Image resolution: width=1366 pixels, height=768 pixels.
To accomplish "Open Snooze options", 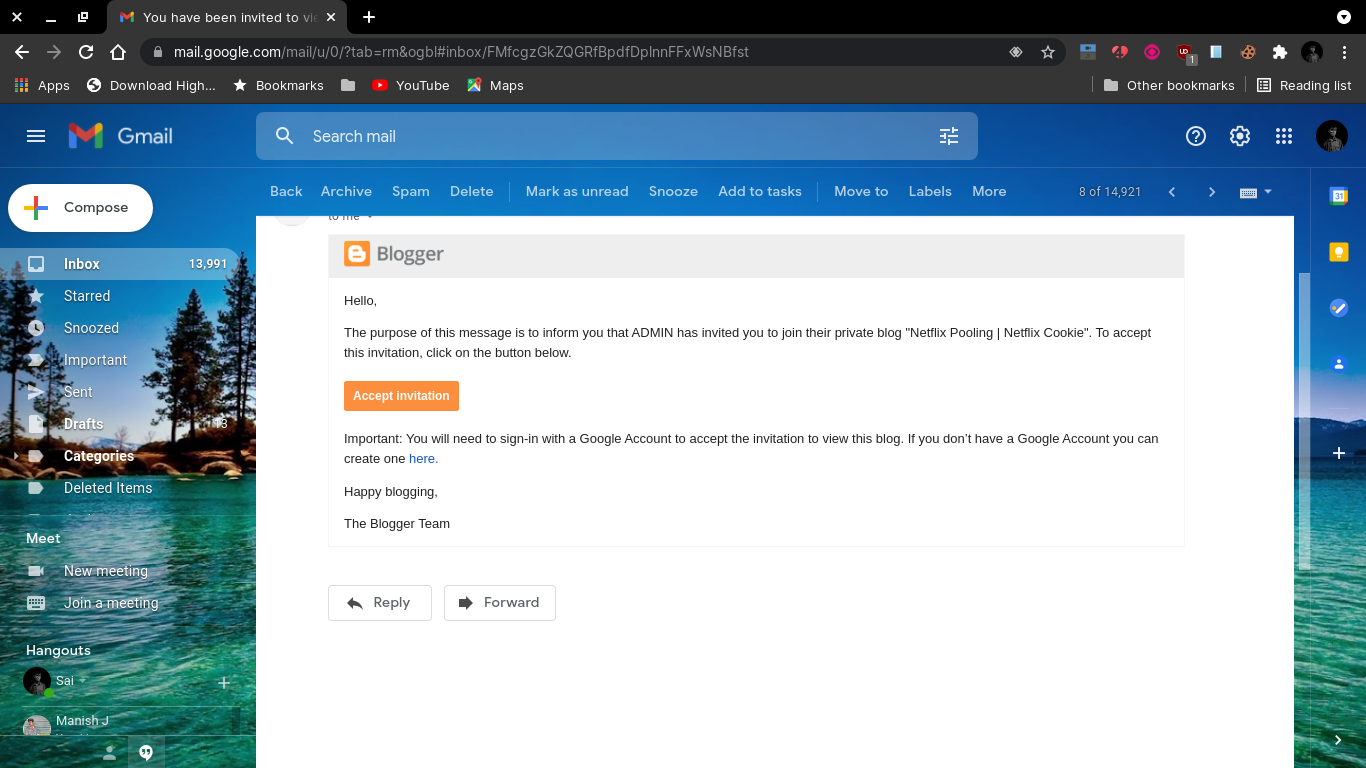I will tap(673, 192).
